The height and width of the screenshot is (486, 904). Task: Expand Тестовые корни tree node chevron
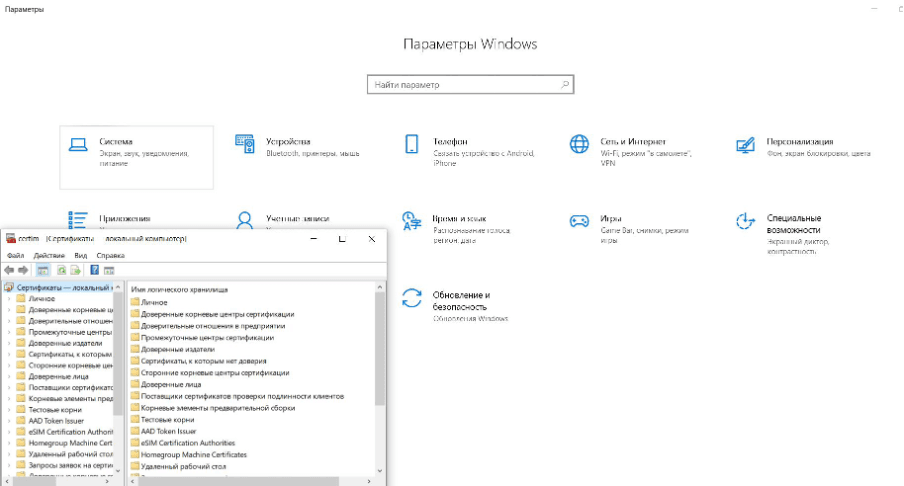point(9,409)
